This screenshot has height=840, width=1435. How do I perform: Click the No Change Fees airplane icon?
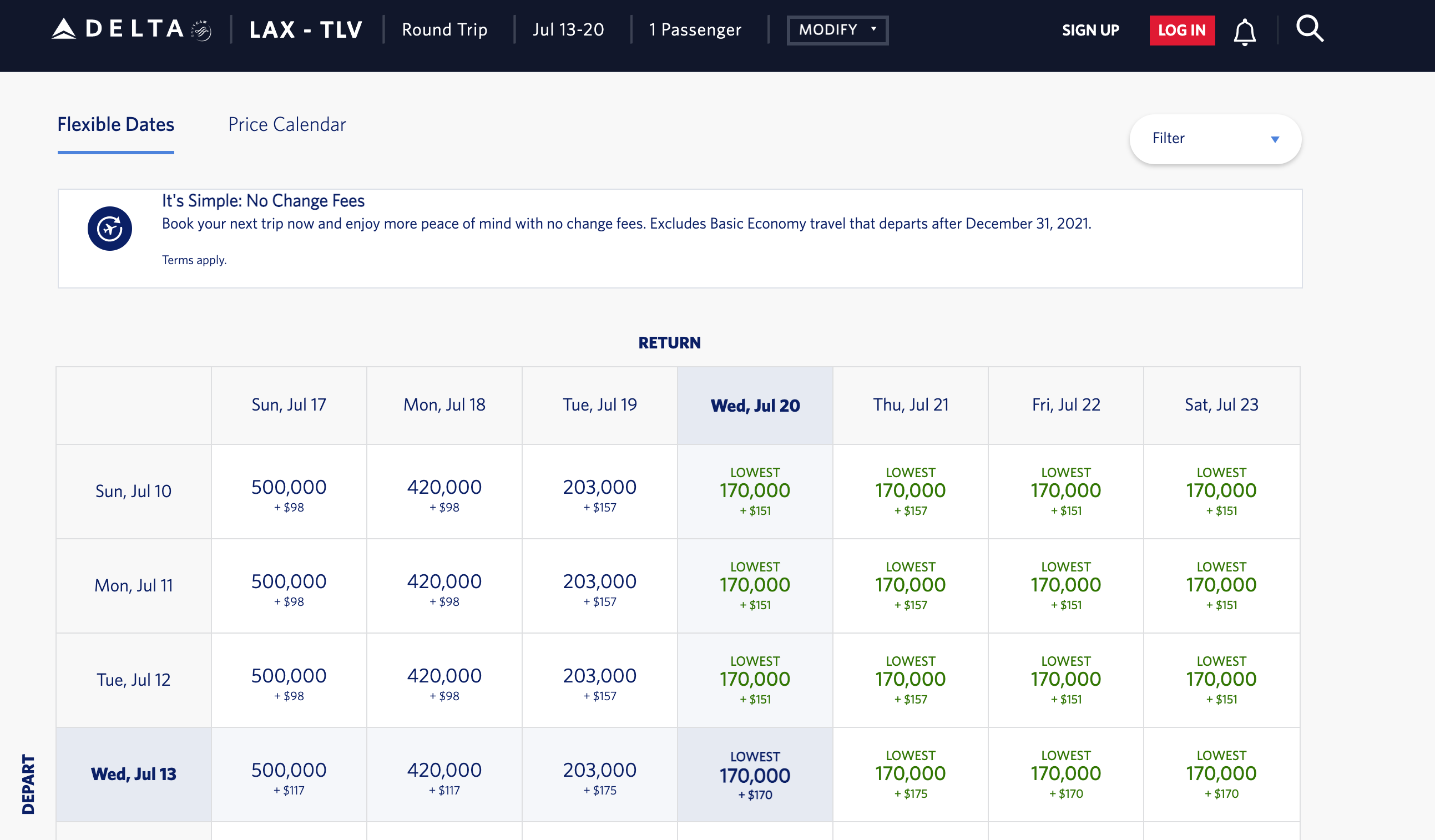coord(109,229)
